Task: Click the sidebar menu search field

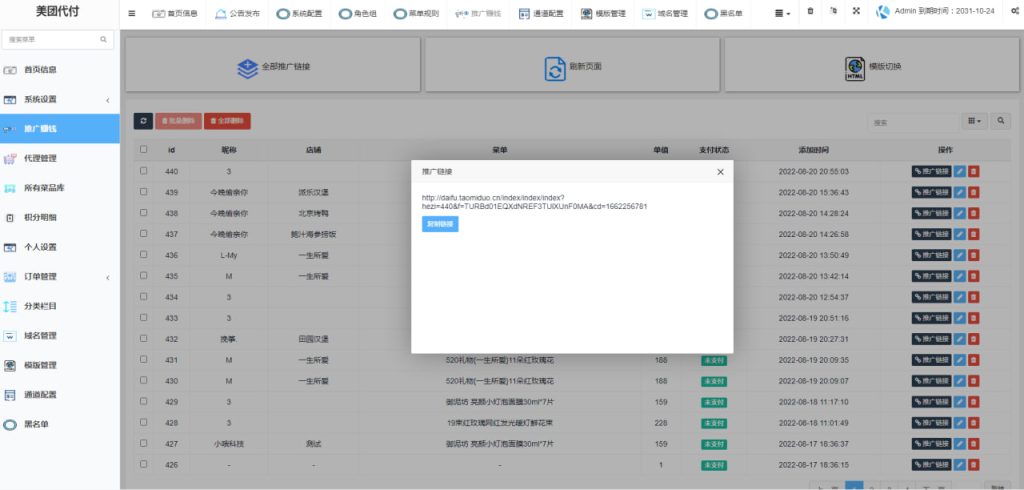Action: pyautogui.click(x=57, y=40)
